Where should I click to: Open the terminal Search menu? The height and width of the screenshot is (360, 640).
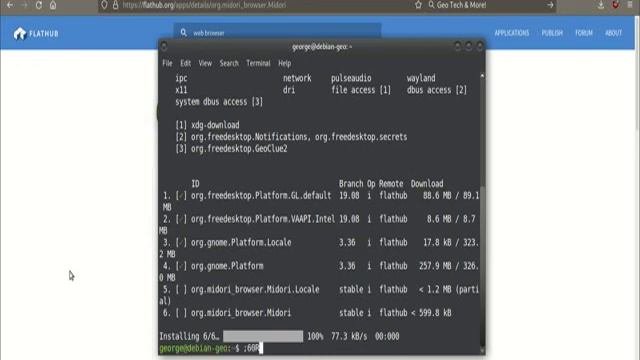click(229, 63)
